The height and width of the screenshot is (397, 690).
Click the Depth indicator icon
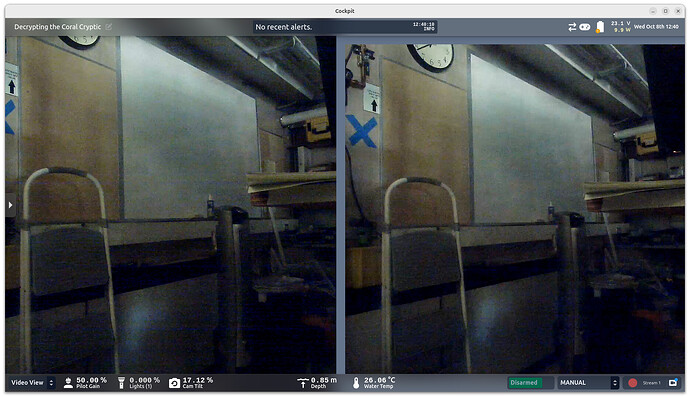click(303, 383)
